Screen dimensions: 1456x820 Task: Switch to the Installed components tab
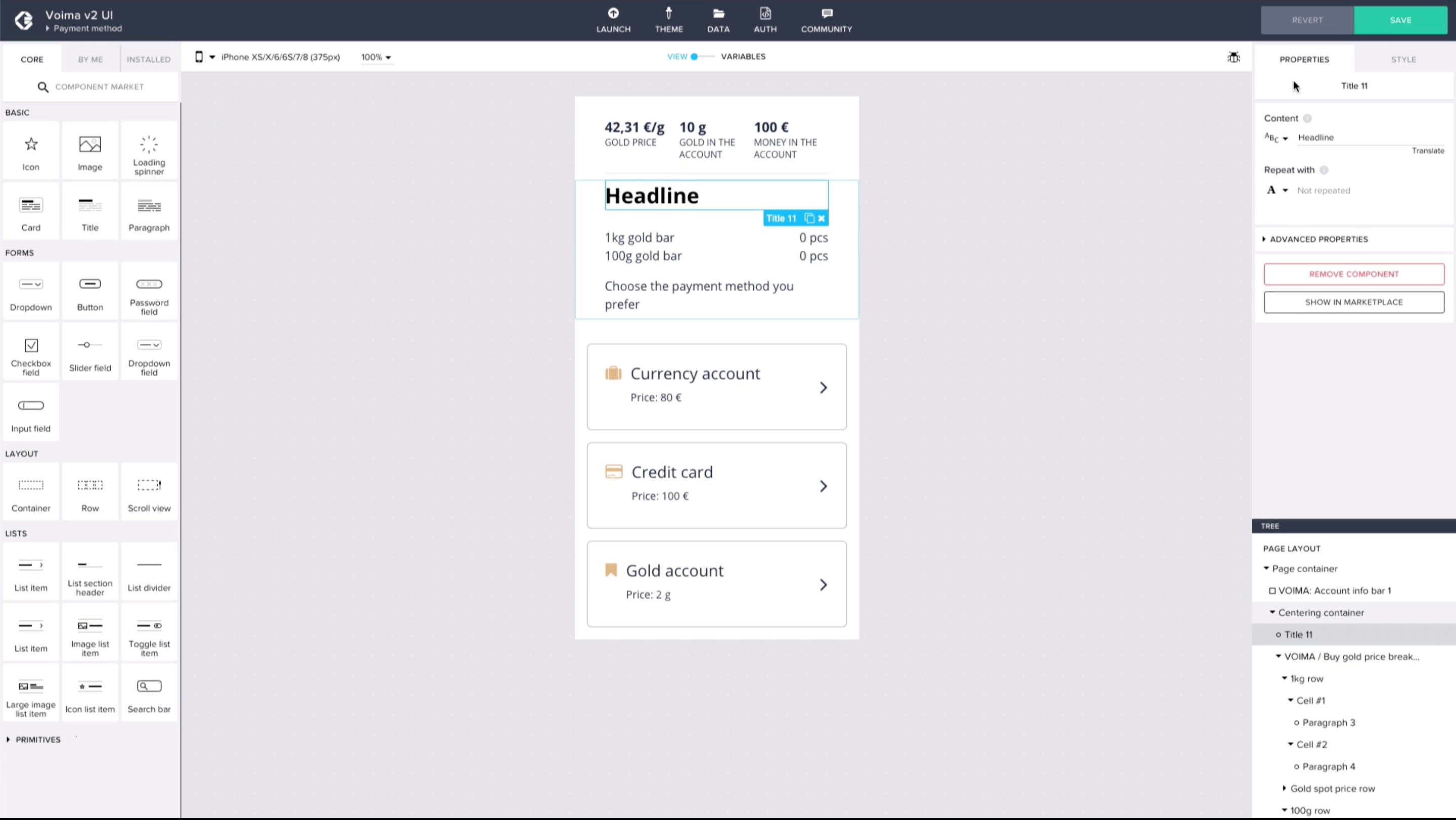point(149,59)
